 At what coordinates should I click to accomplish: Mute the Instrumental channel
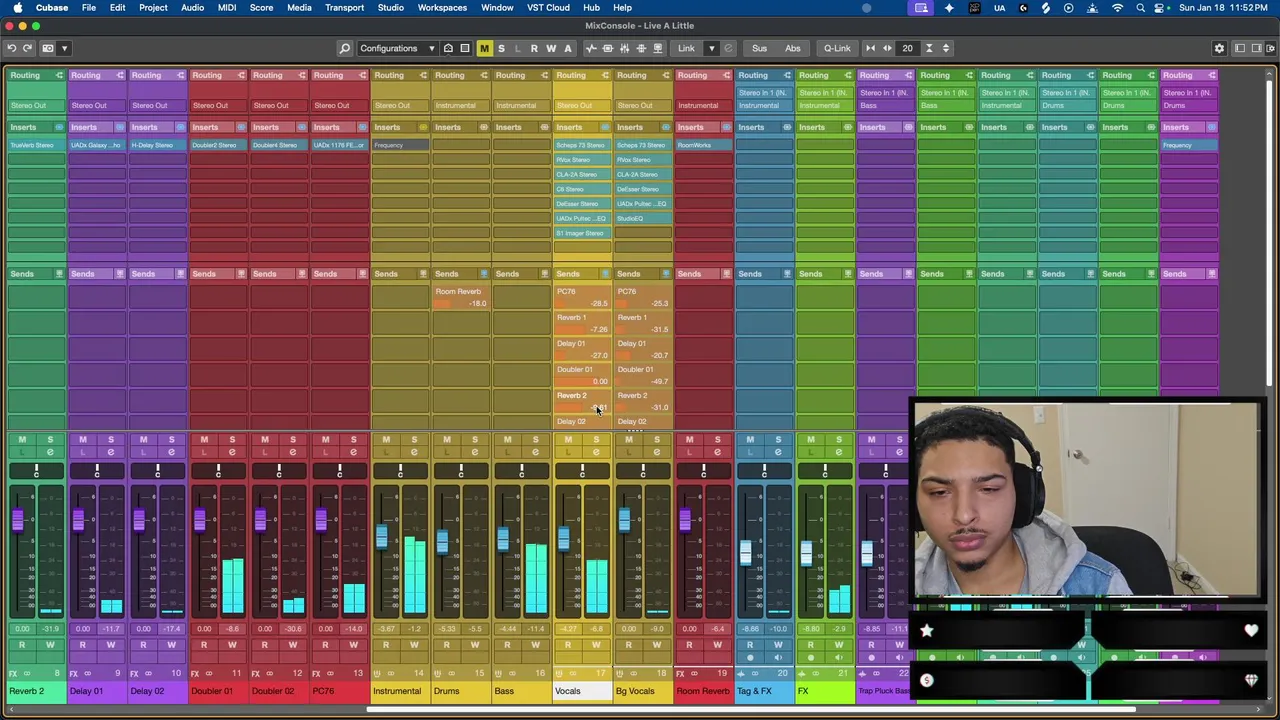coord(386,440)
